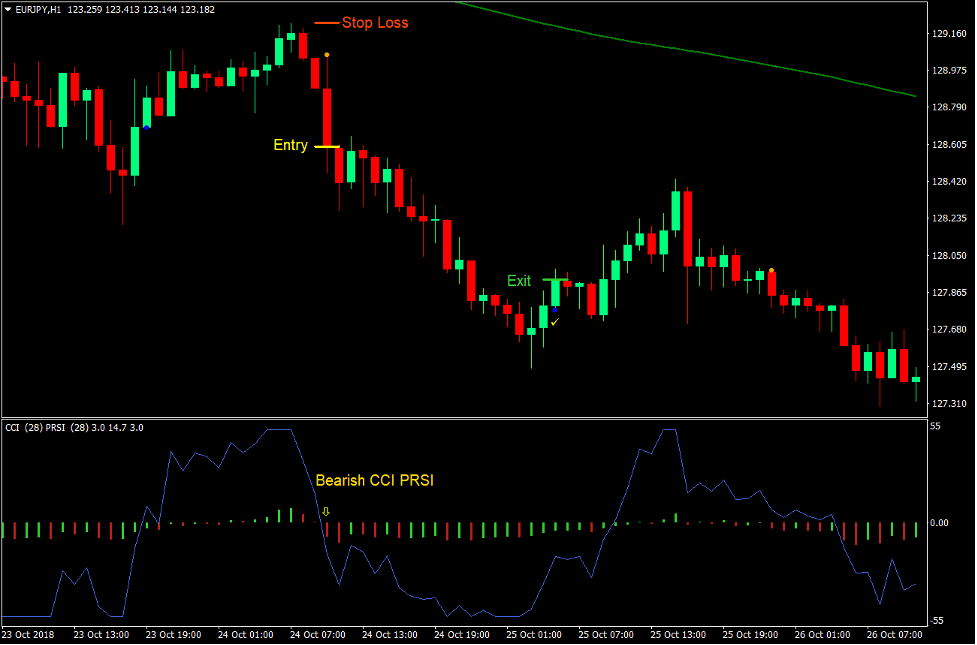Select the EURJPY,H1 symbol label
Screen dimensions: 977x645
[x=36, y=8]
